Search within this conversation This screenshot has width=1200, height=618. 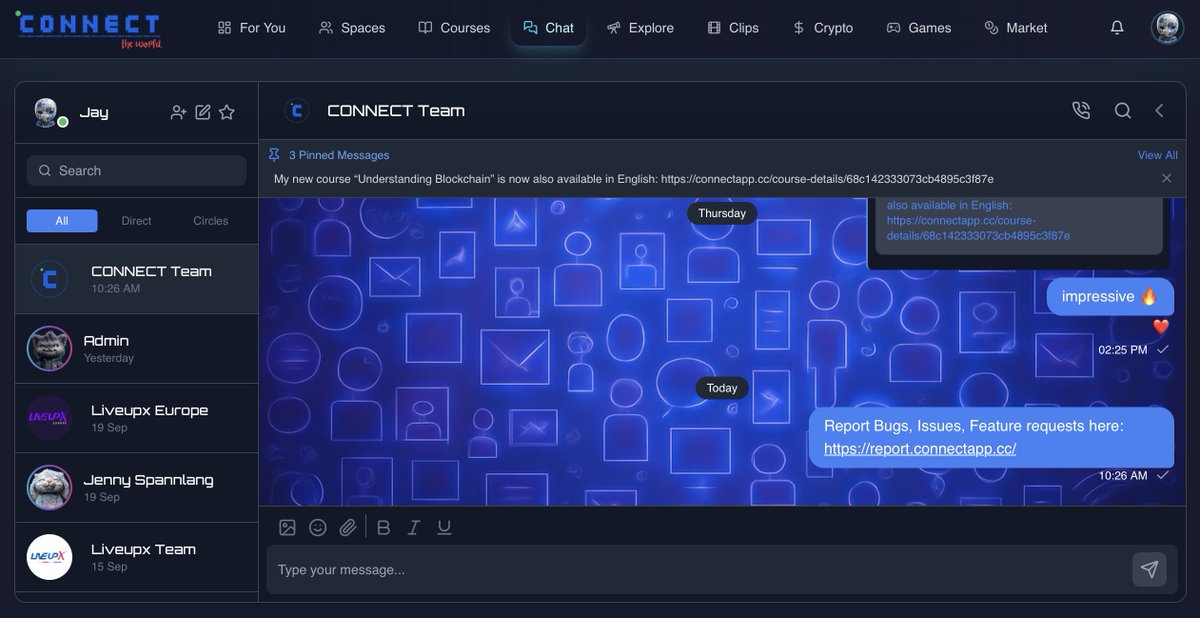(x=1123, y=111)
